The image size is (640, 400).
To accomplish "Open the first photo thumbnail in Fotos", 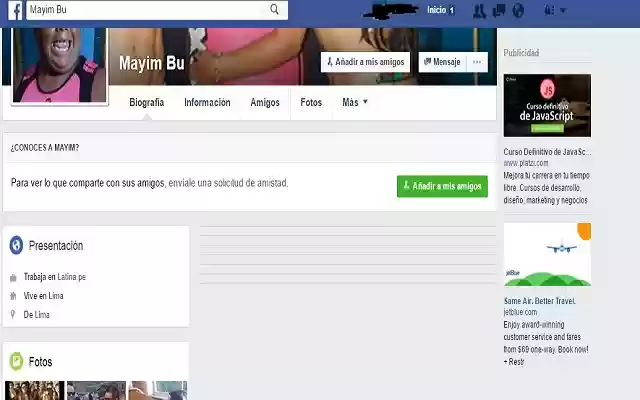I will coord(35,391).
